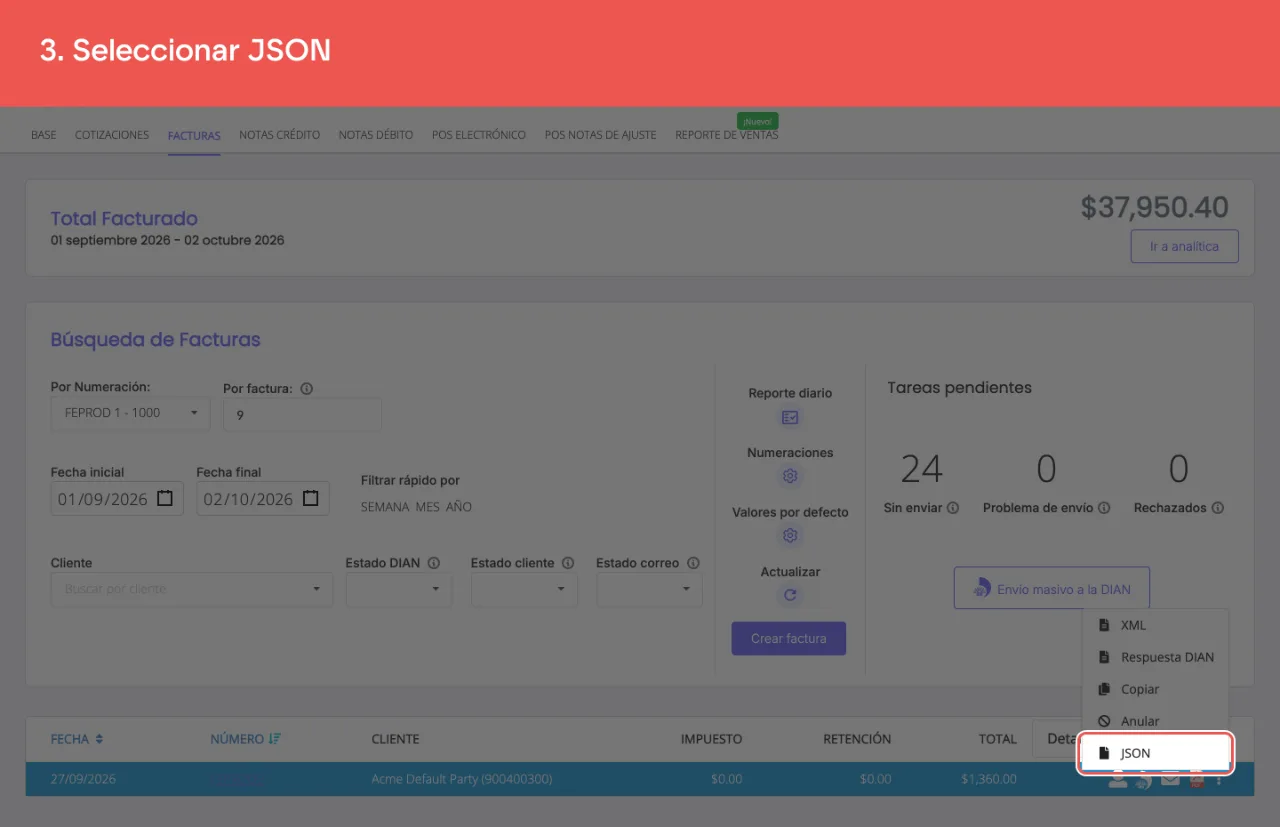Open the Fecha final calendar picker icon
This screenshot has height=827, width=1280.
(x=311, y=498)
